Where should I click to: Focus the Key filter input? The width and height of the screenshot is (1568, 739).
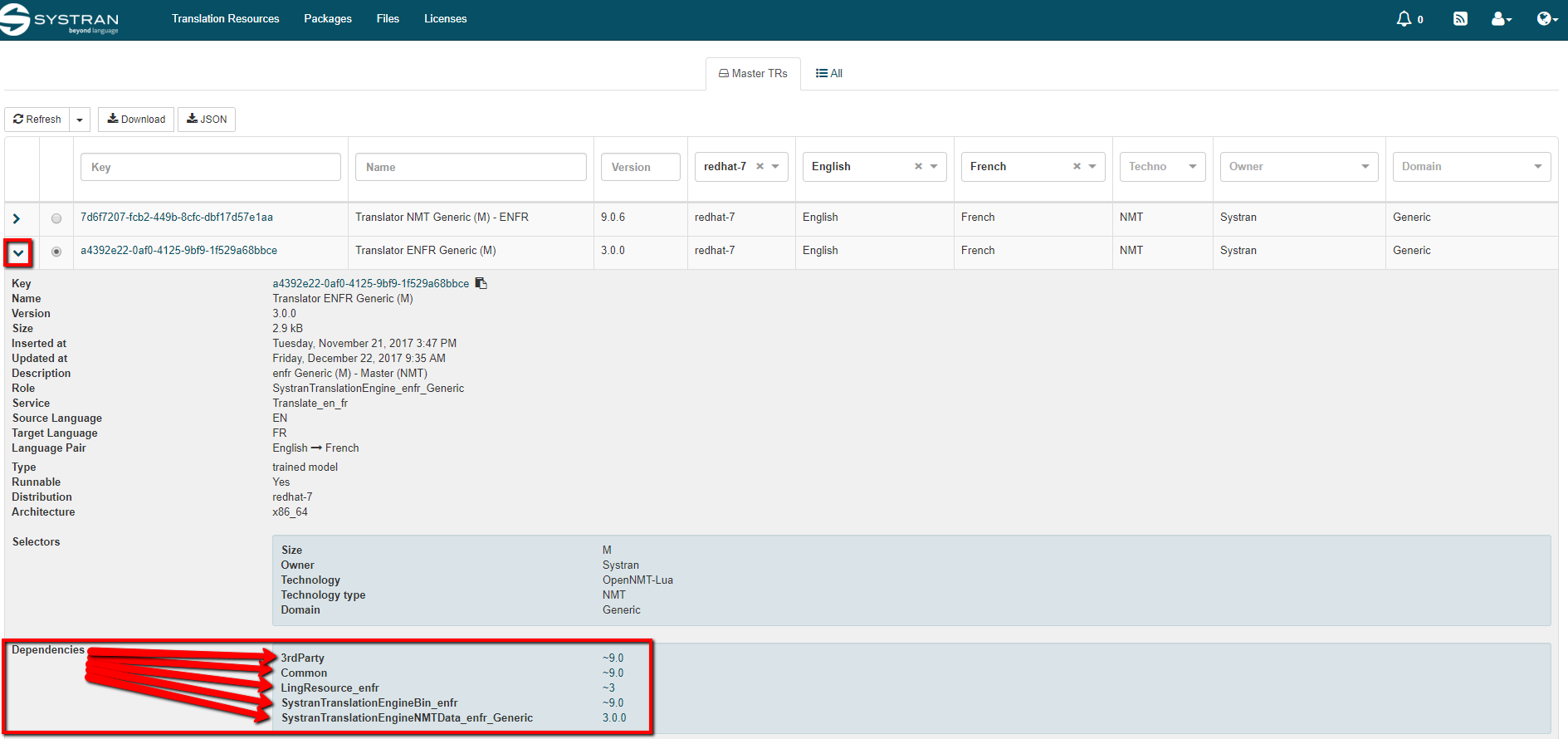click(x=211, y=167)
